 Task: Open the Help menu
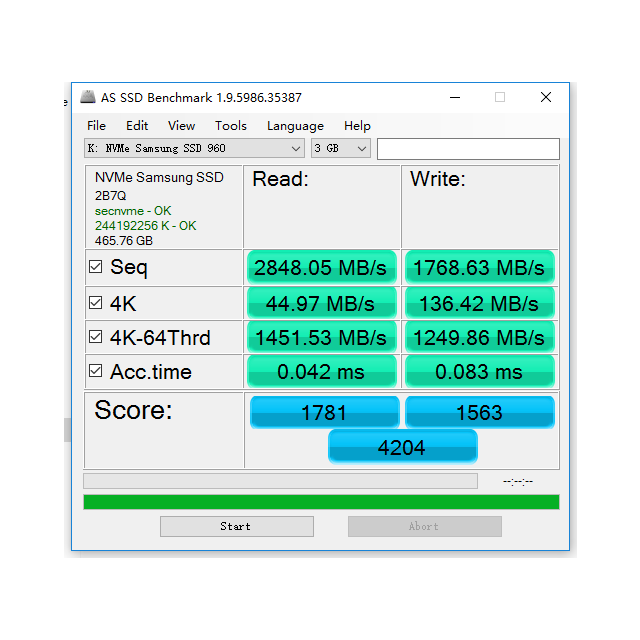click(357, 126)
